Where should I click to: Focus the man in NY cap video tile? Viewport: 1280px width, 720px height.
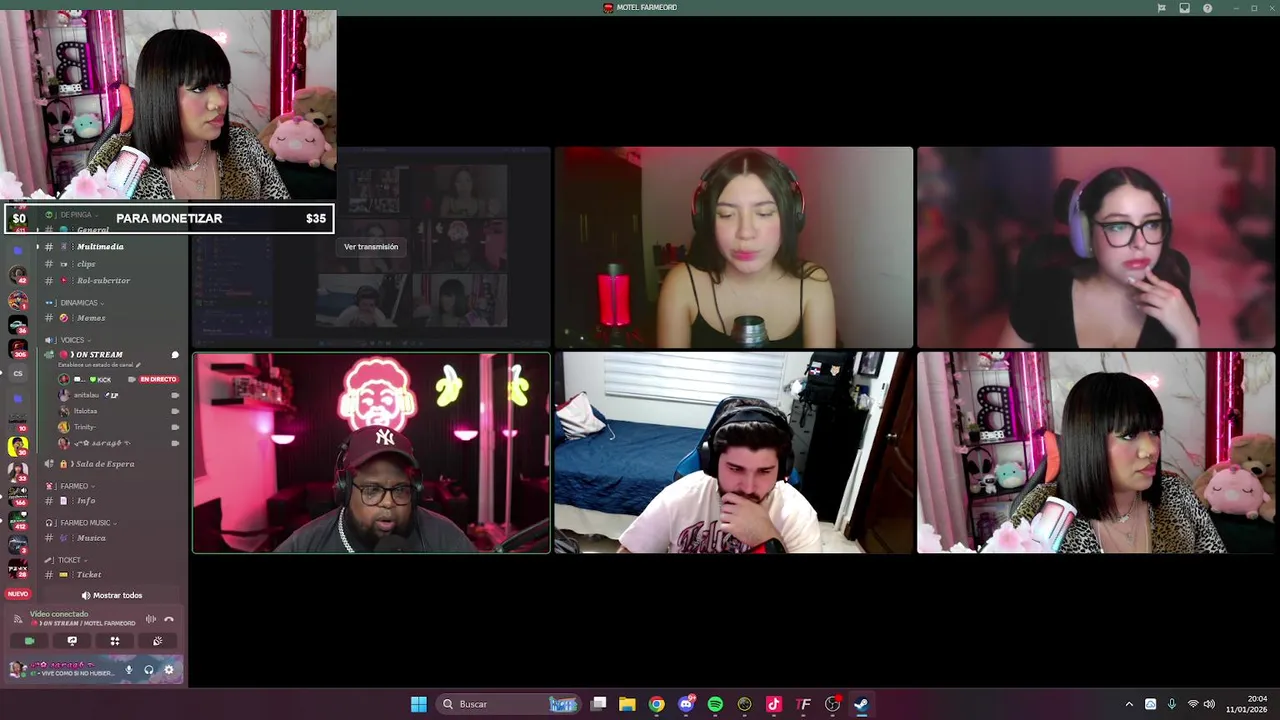tap(371, 452)
